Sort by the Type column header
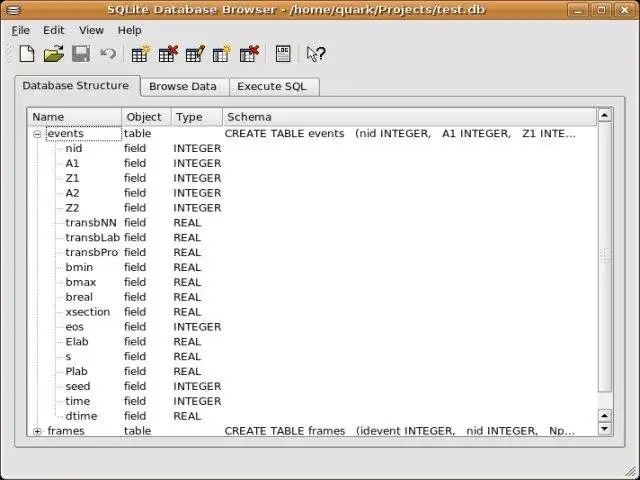The image size is (640, 480). 197,117
